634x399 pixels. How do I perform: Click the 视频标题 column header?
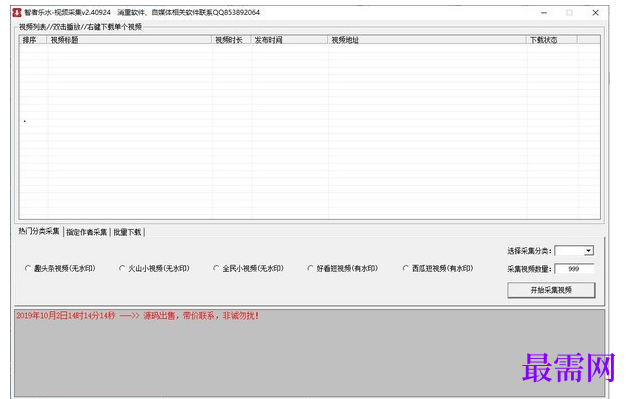tap(129, 40)
